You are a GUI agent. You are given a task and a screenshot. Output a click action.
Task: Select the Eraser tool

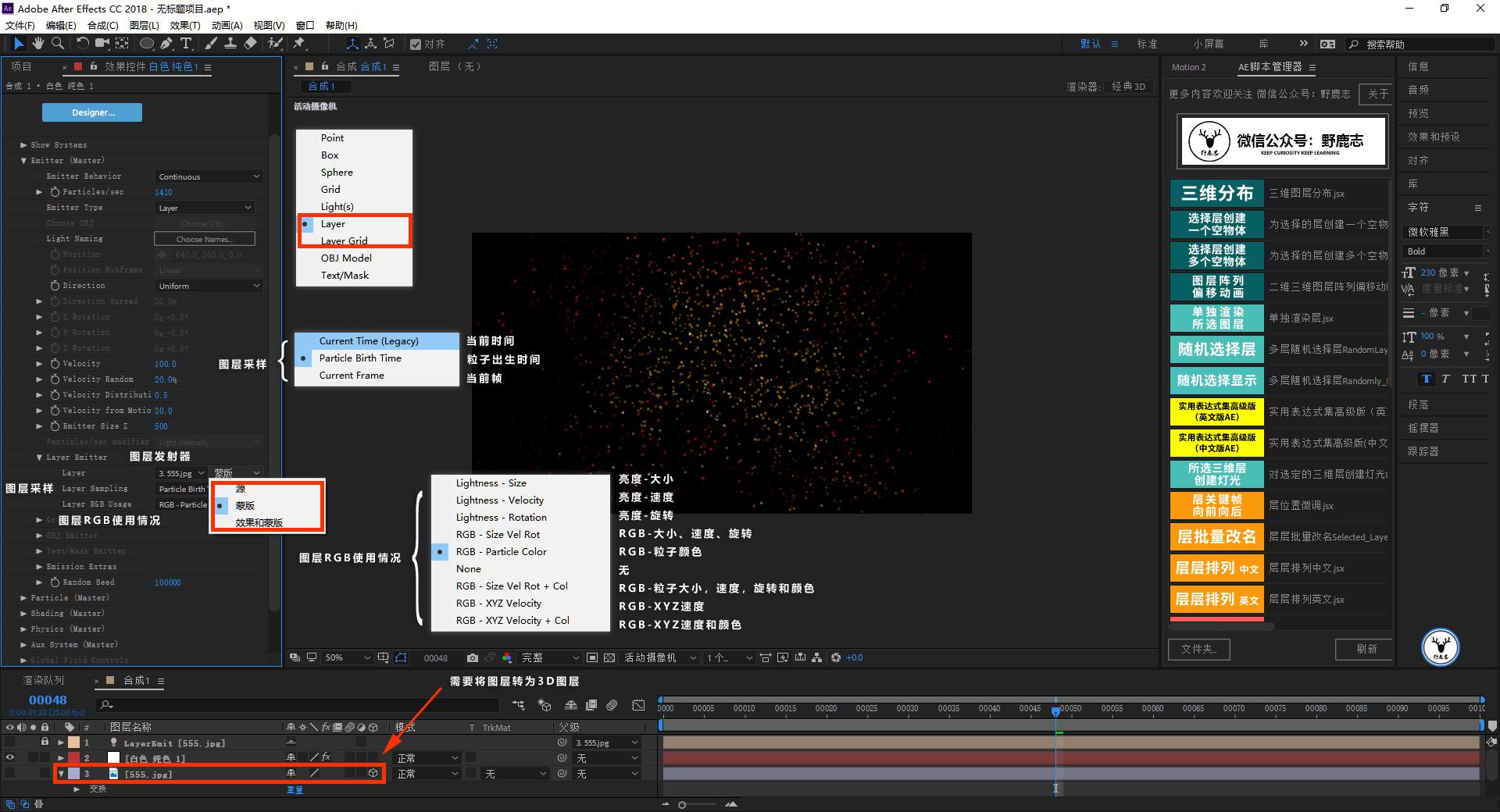pos(250,44)
